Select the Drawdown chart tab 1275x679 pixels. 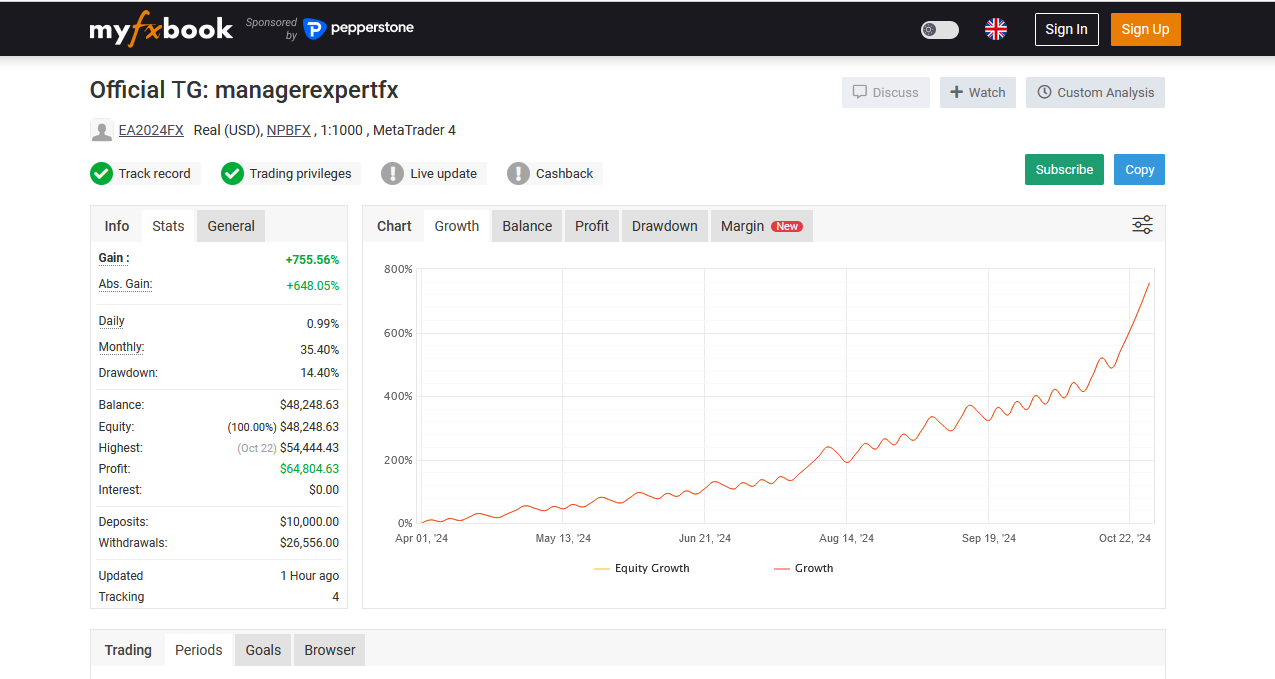[x=665, y=226]
